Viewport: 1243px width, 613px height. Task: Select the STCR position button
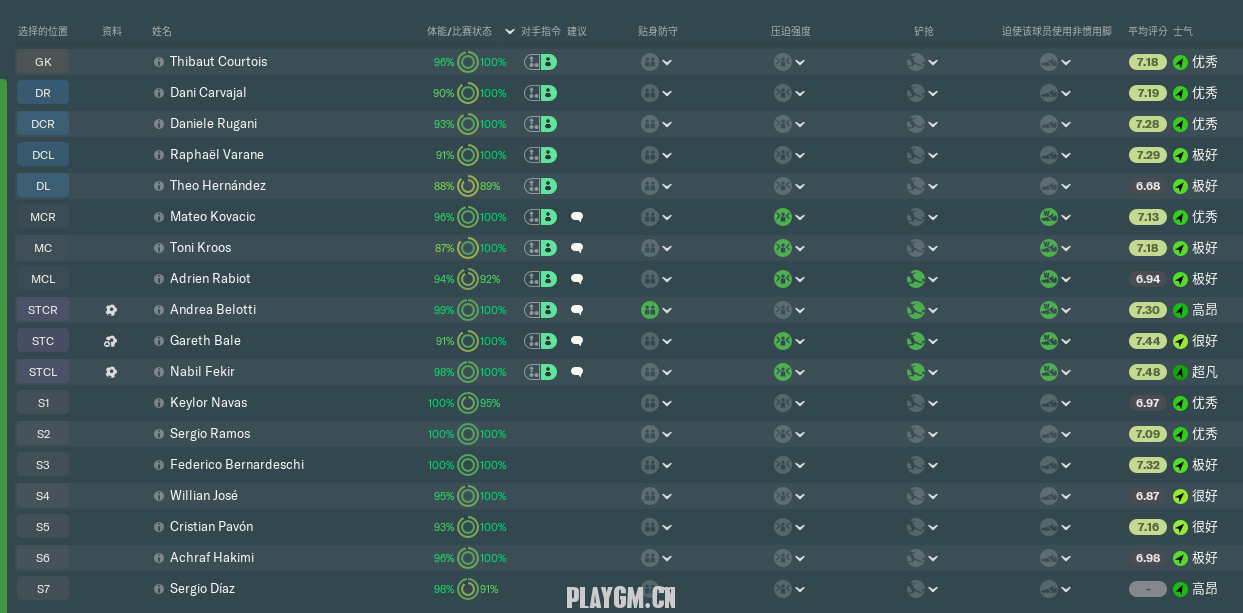[43, 310]
